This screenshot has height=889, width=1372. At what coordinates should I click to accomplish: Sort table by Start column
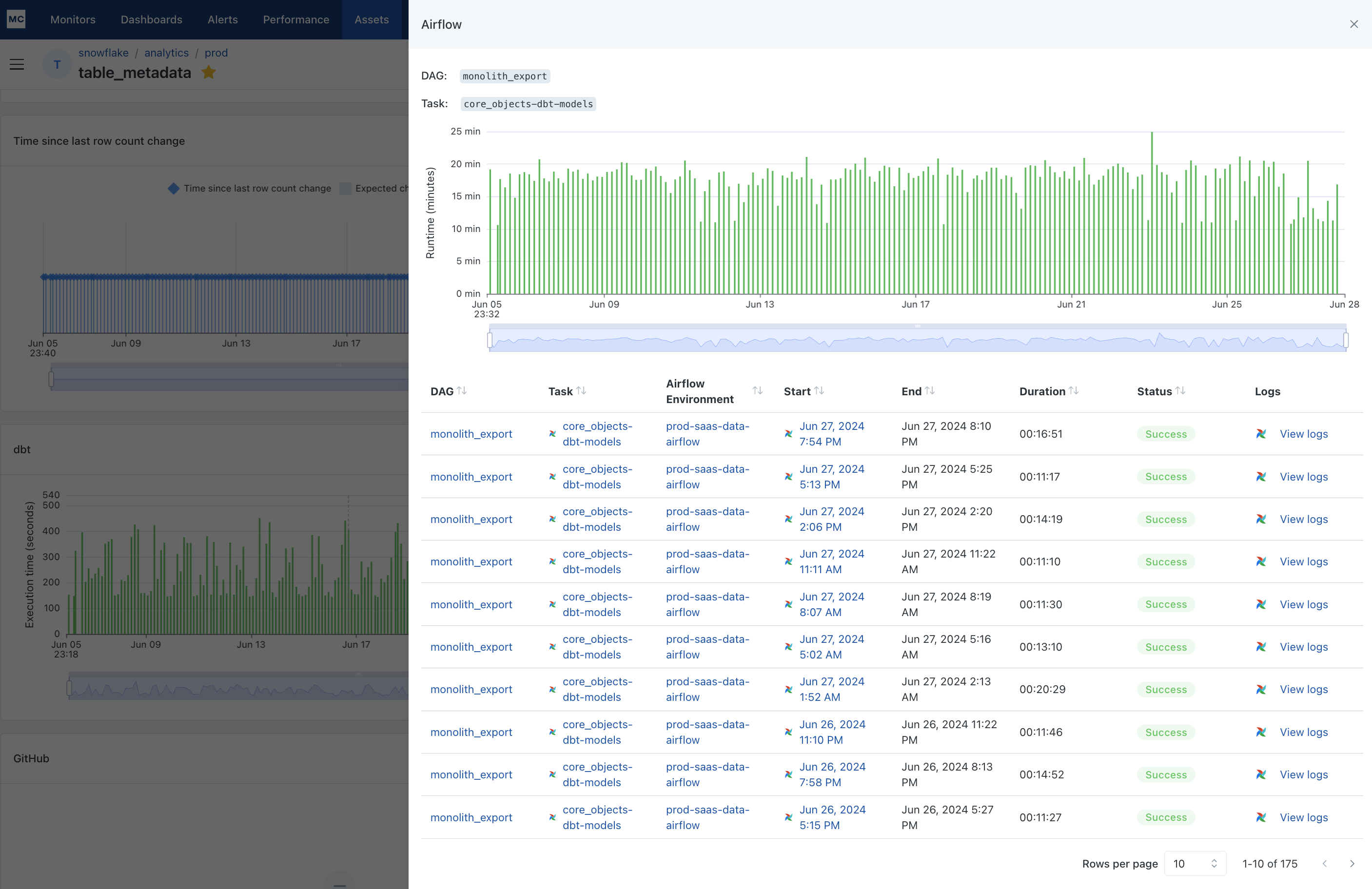pos(819,391)
